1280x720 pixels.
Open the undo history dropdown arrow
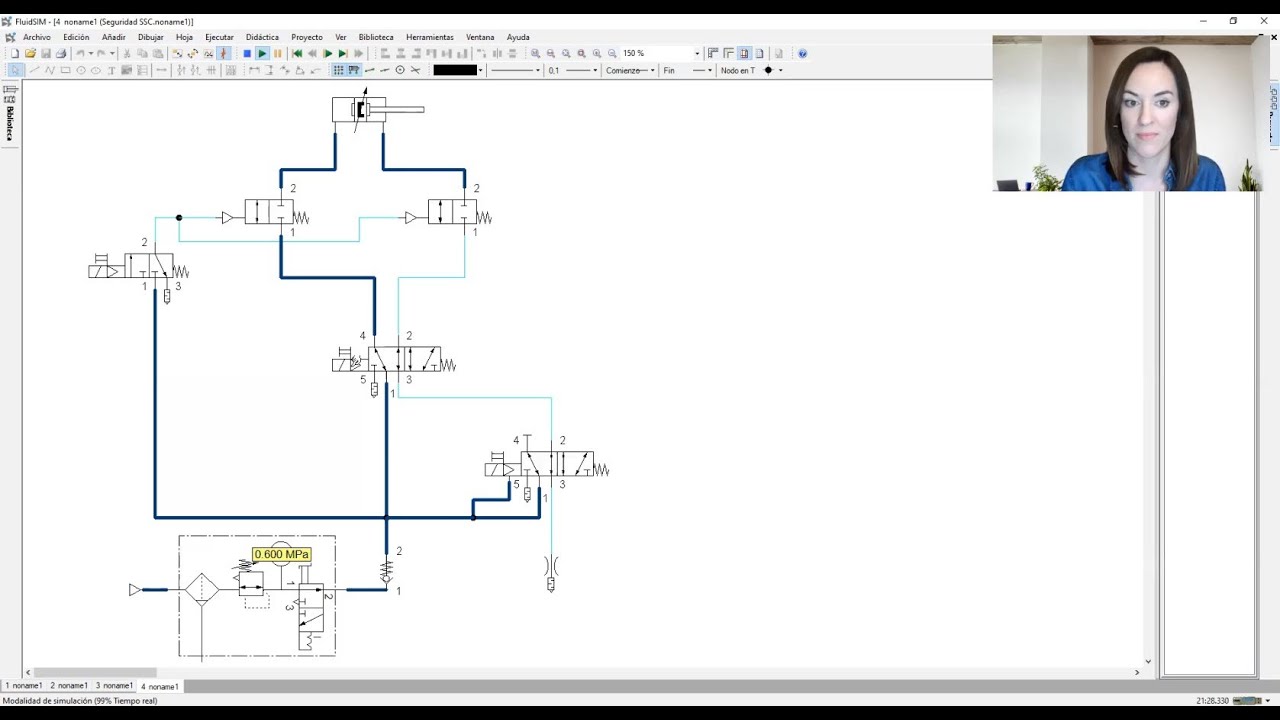(90, 53)
